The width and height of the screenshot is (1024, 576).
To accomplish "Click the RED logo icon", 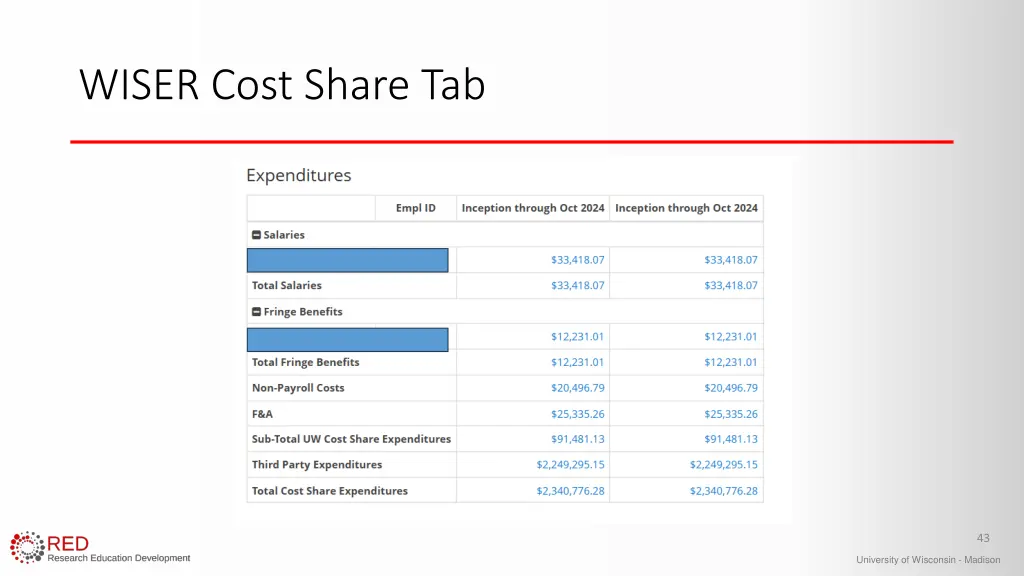I will (x=27, y=548).
